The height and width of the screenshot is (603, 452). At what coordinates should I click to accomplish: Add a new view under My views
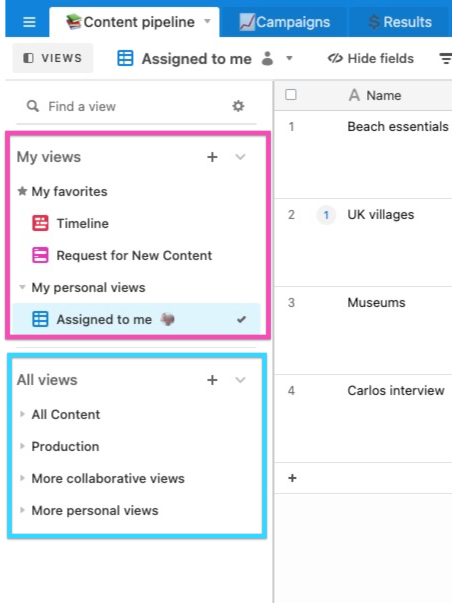tap(212, 157)
